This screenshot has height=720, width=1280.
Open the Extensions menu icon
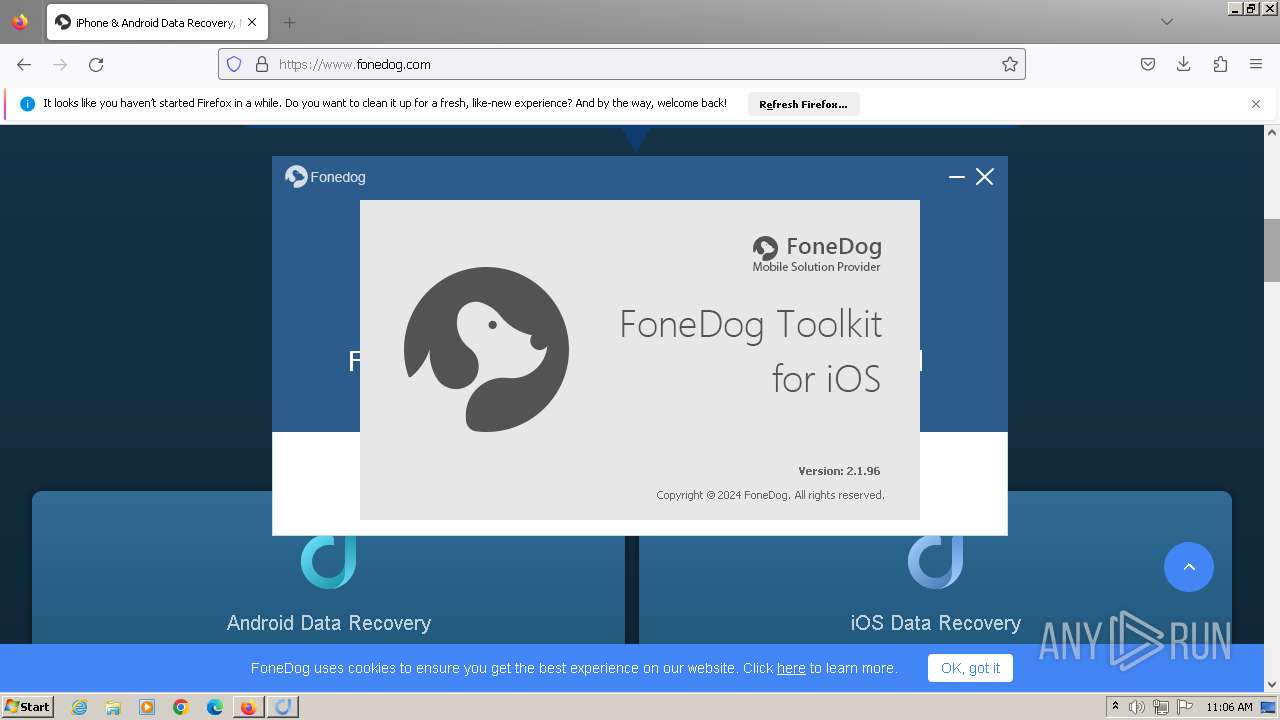[1220, 64]
